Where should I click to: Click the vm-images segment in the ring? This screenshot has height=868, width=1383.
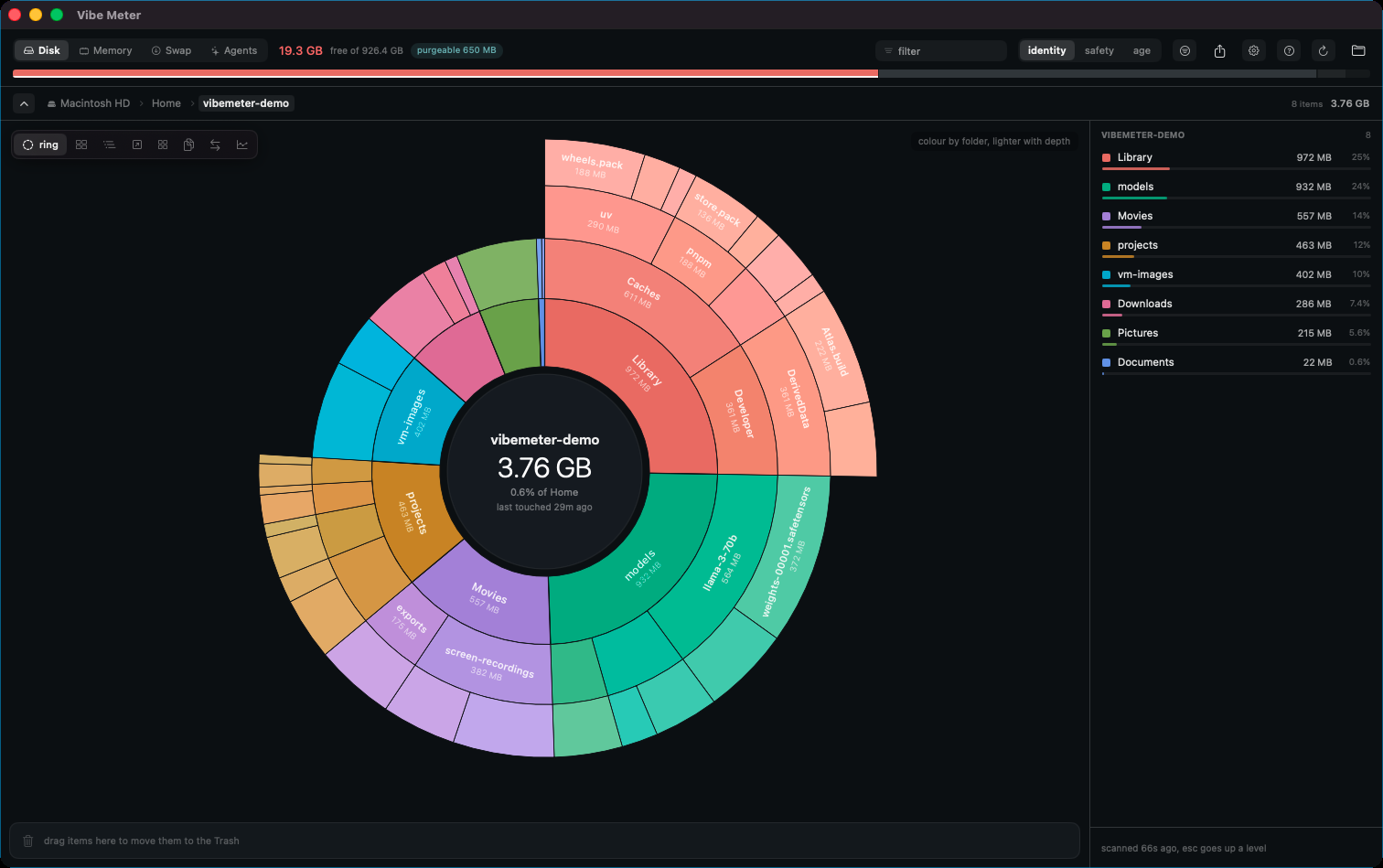(412, 416)
